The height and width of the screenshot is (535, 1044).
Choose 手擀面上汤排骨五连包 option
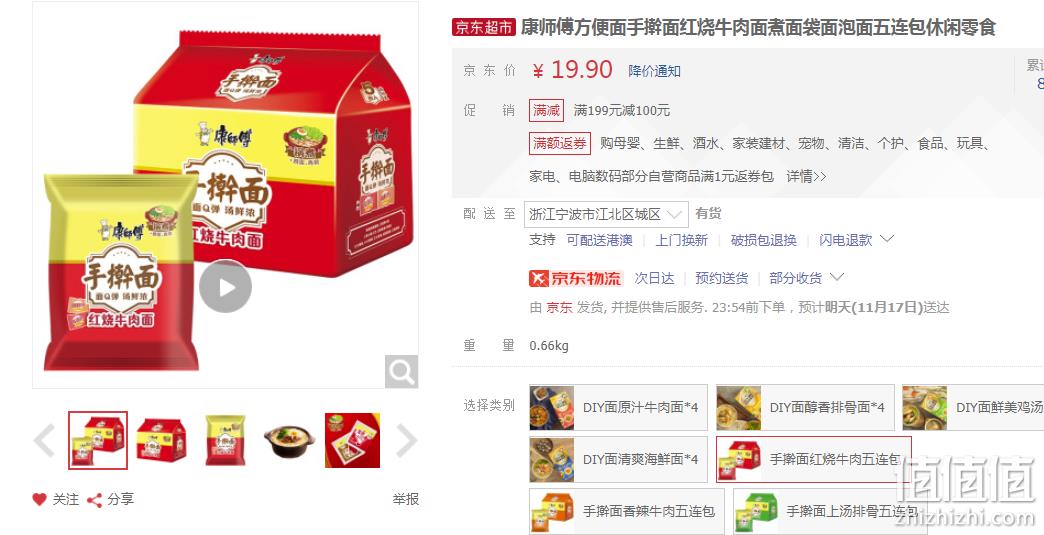830,511
